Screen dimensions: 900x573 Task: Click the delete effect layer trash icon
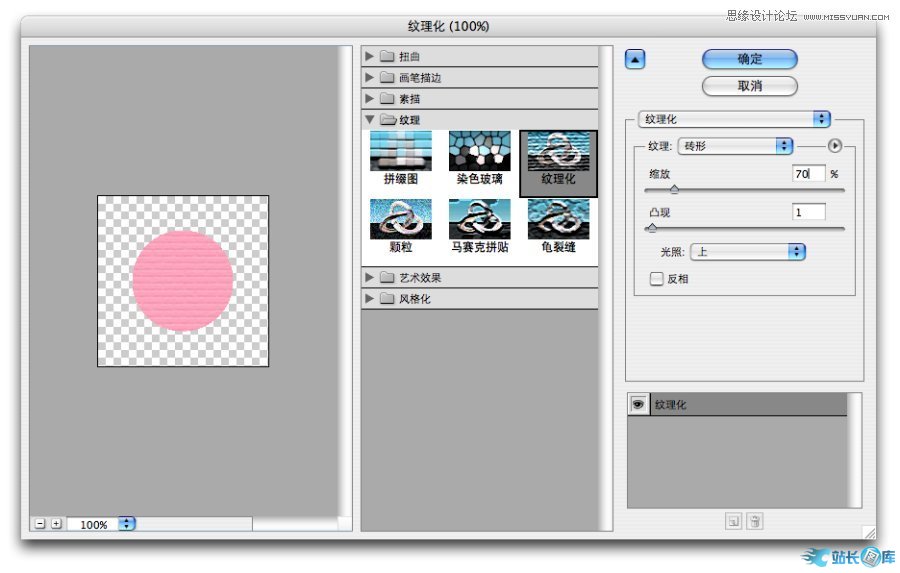click(755, 521)
